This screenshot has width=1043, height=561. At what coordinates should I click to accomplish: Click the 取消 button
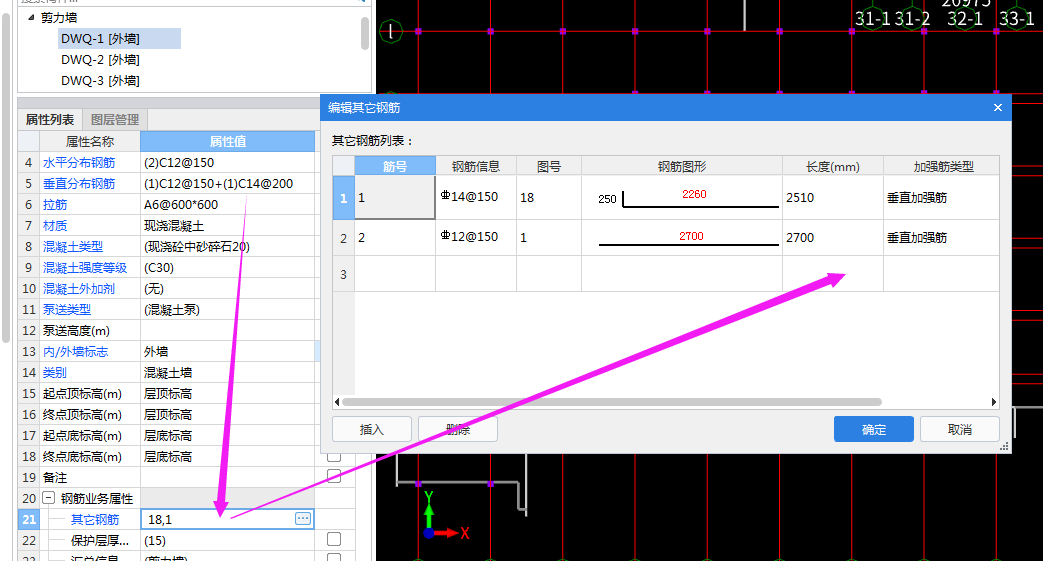(x=959, y=429)
